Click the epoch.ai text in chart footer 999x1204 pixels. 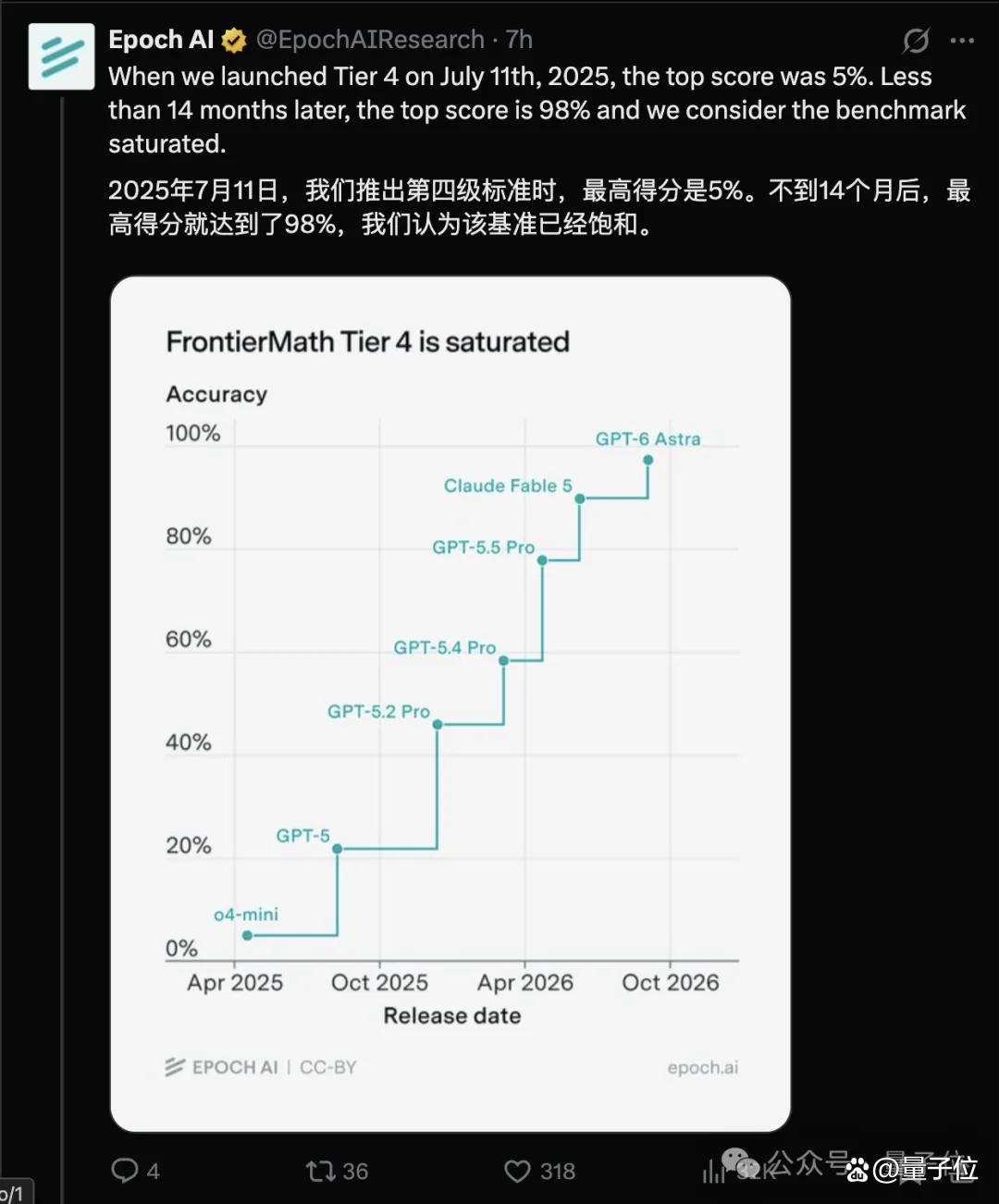click(x=703, y=1068)
